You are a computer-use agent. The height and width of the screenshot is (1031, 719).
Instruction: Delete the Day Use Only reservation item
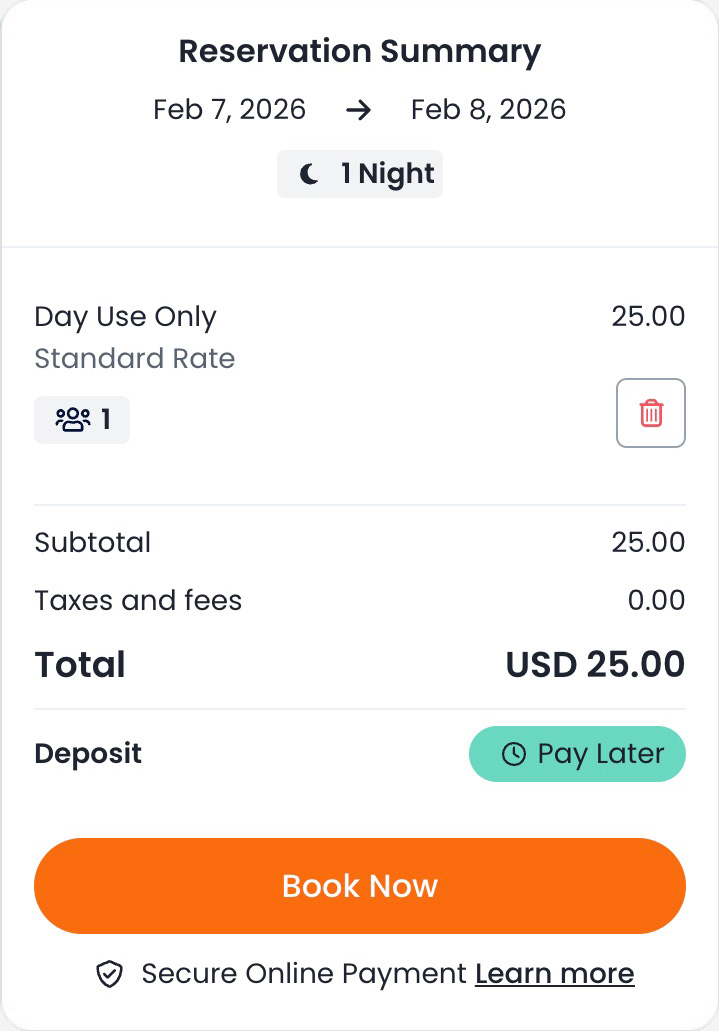pos(651,413)
